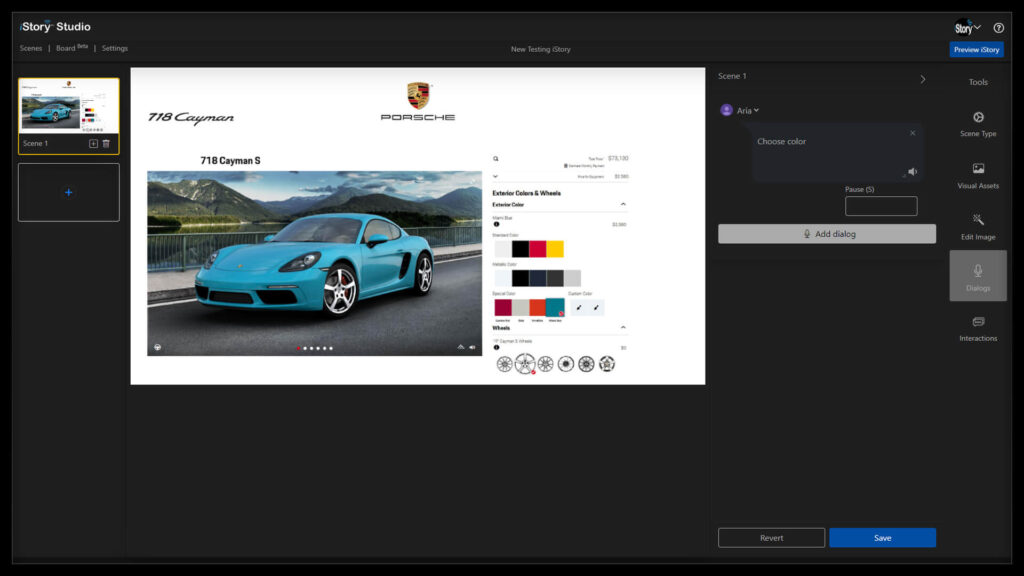Viewport: 1024px width, 576px height.
Task: Click the Pause (S) input field
Action: click(881, 206)
